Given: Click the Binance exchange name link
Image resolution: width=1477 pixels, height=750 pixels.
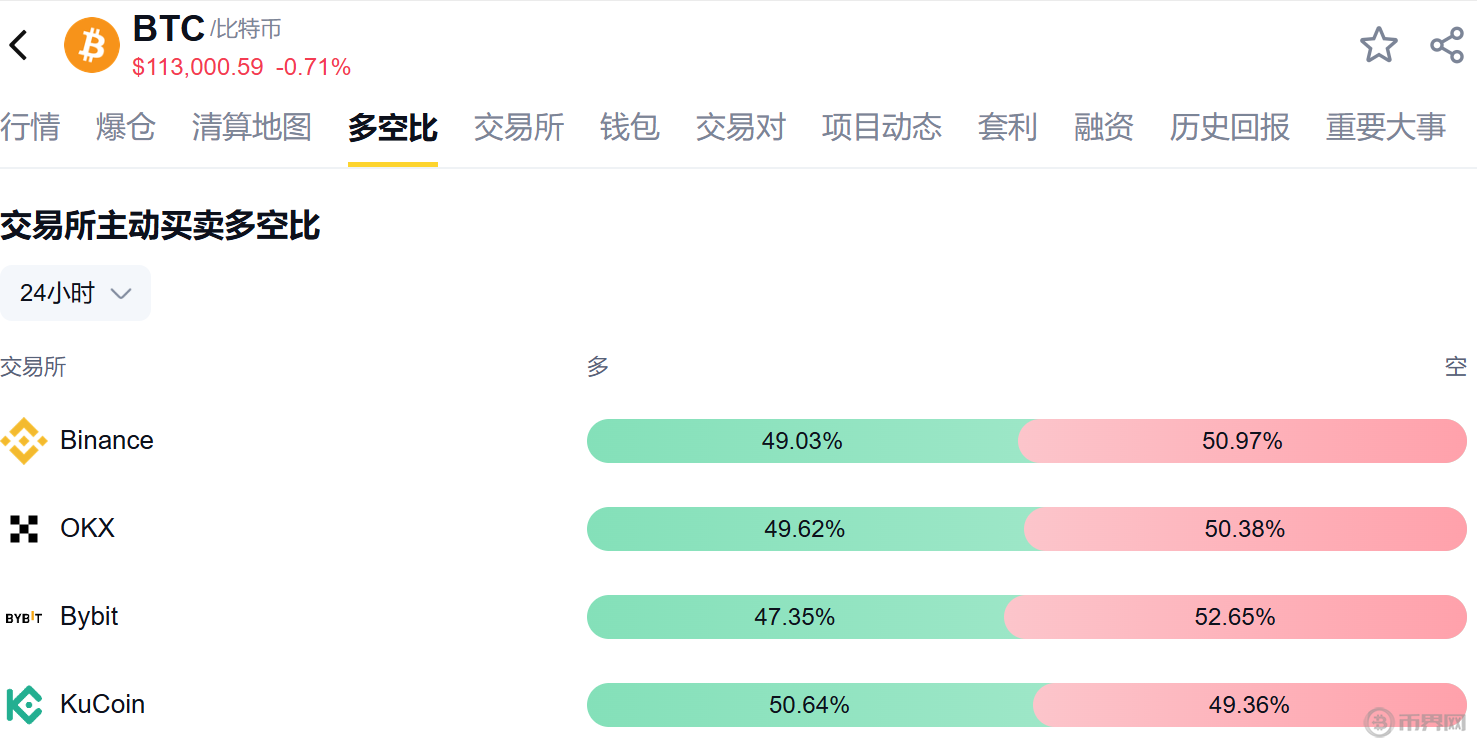Looking at the screenshot, I should point(107,441).
